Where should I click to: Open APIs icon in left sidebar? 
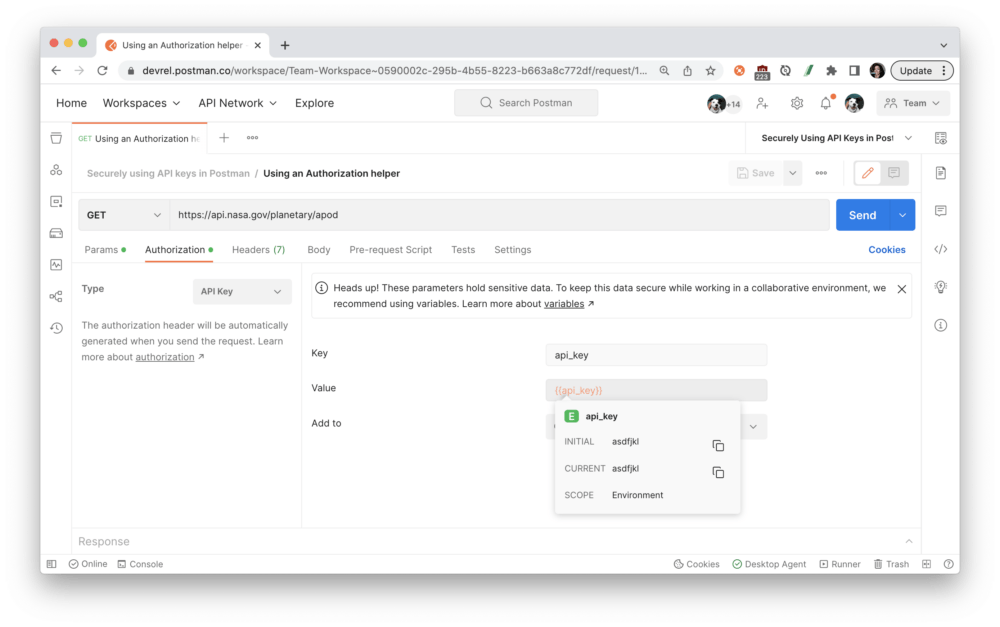click(56, 170)
